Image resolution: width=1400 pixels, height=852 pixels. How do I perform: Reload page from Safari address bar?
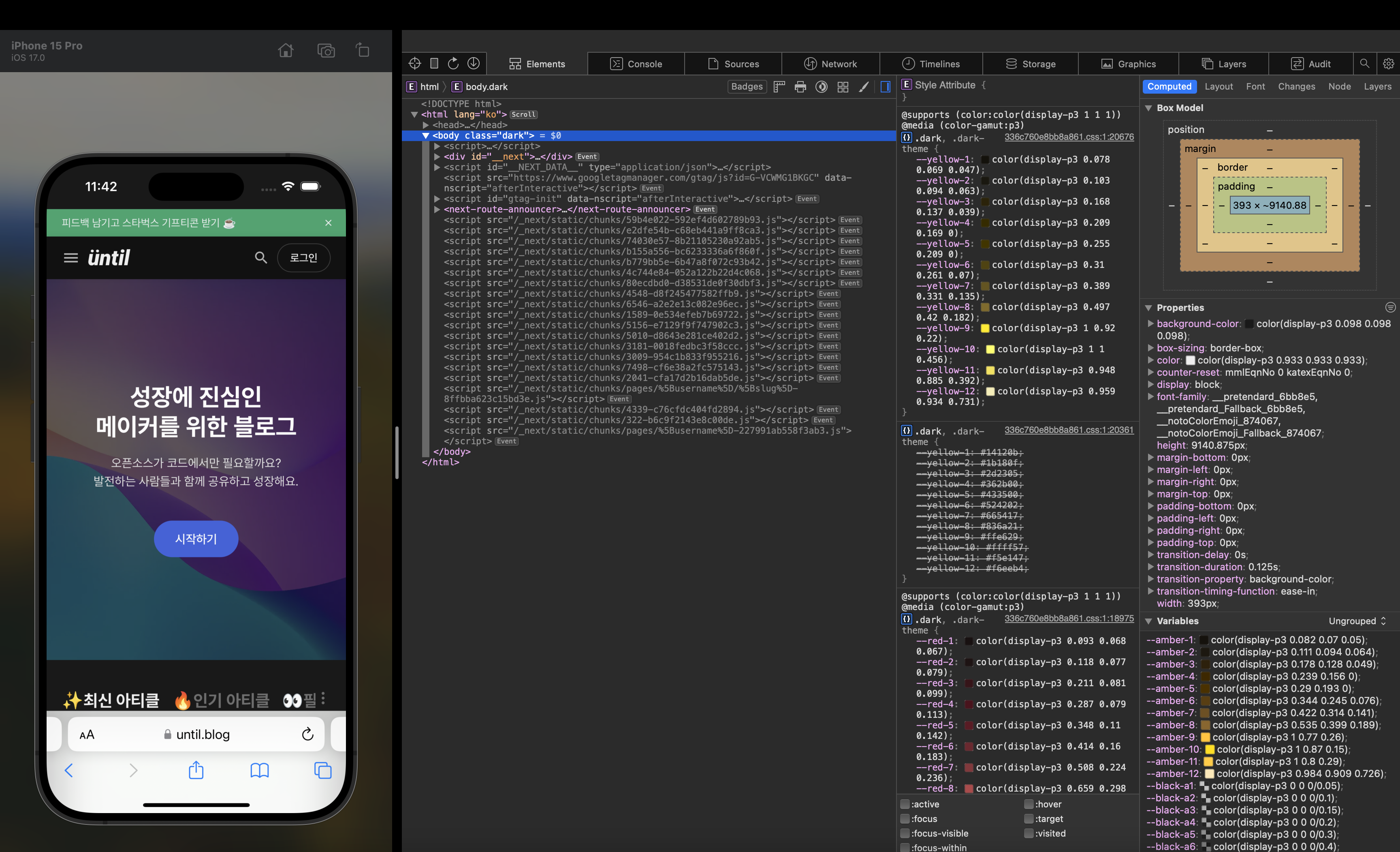coord(307,734)
